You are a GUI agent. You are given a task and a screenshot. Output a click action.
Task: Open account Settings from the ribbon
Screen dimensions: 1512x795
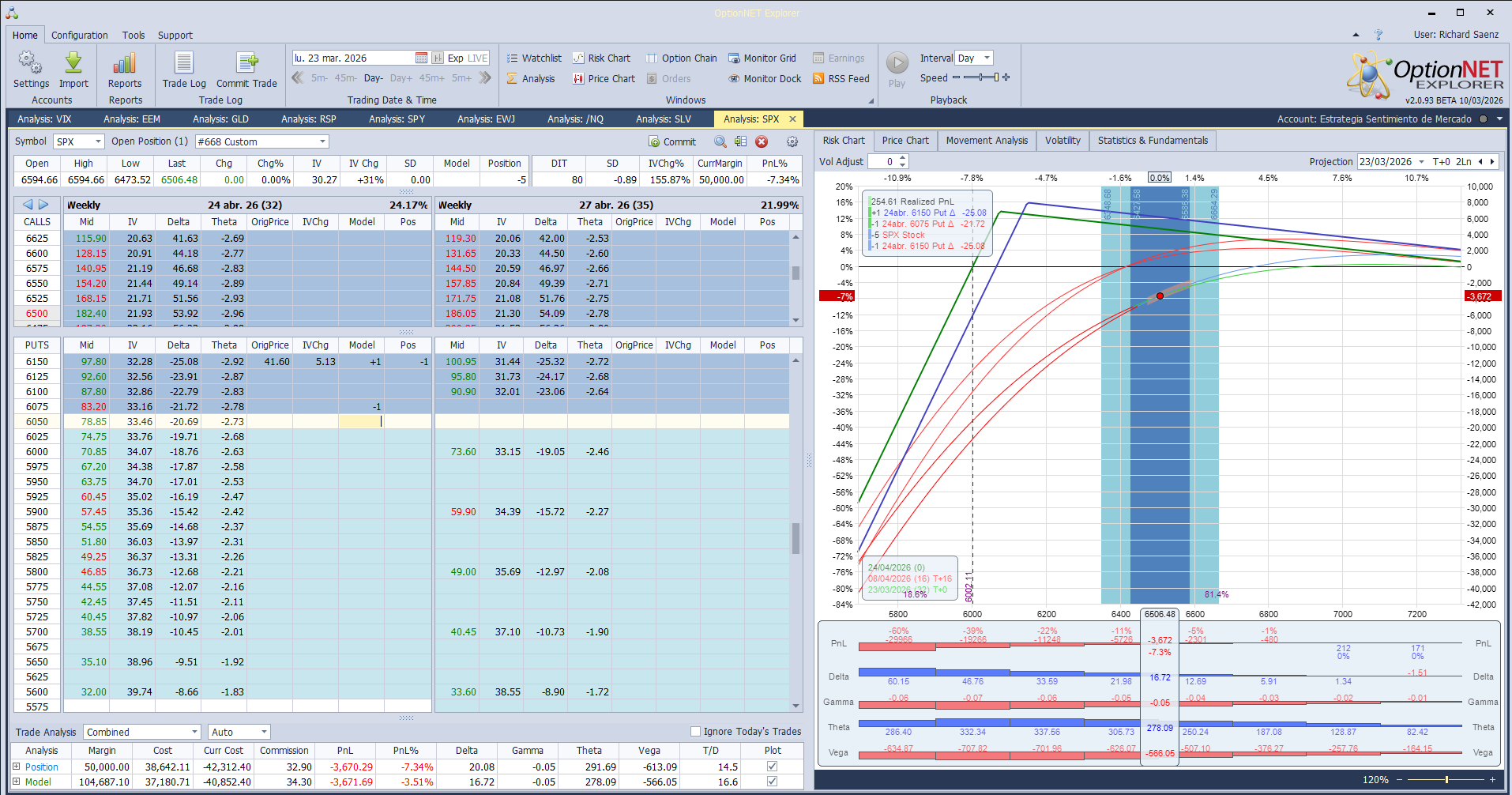31,70
